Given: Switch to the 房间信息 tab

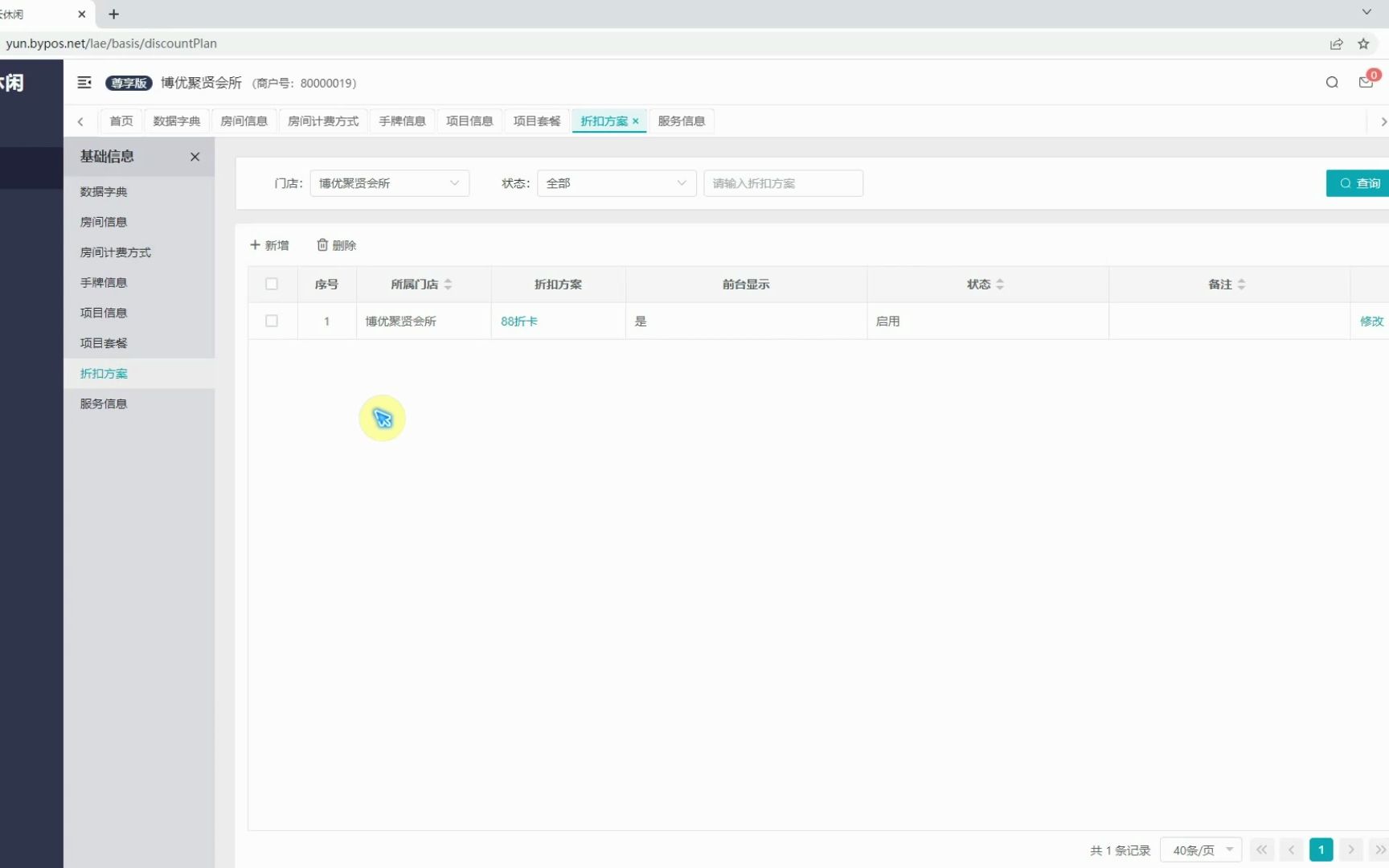Looking at the screenshot, I should click(244, 121).
